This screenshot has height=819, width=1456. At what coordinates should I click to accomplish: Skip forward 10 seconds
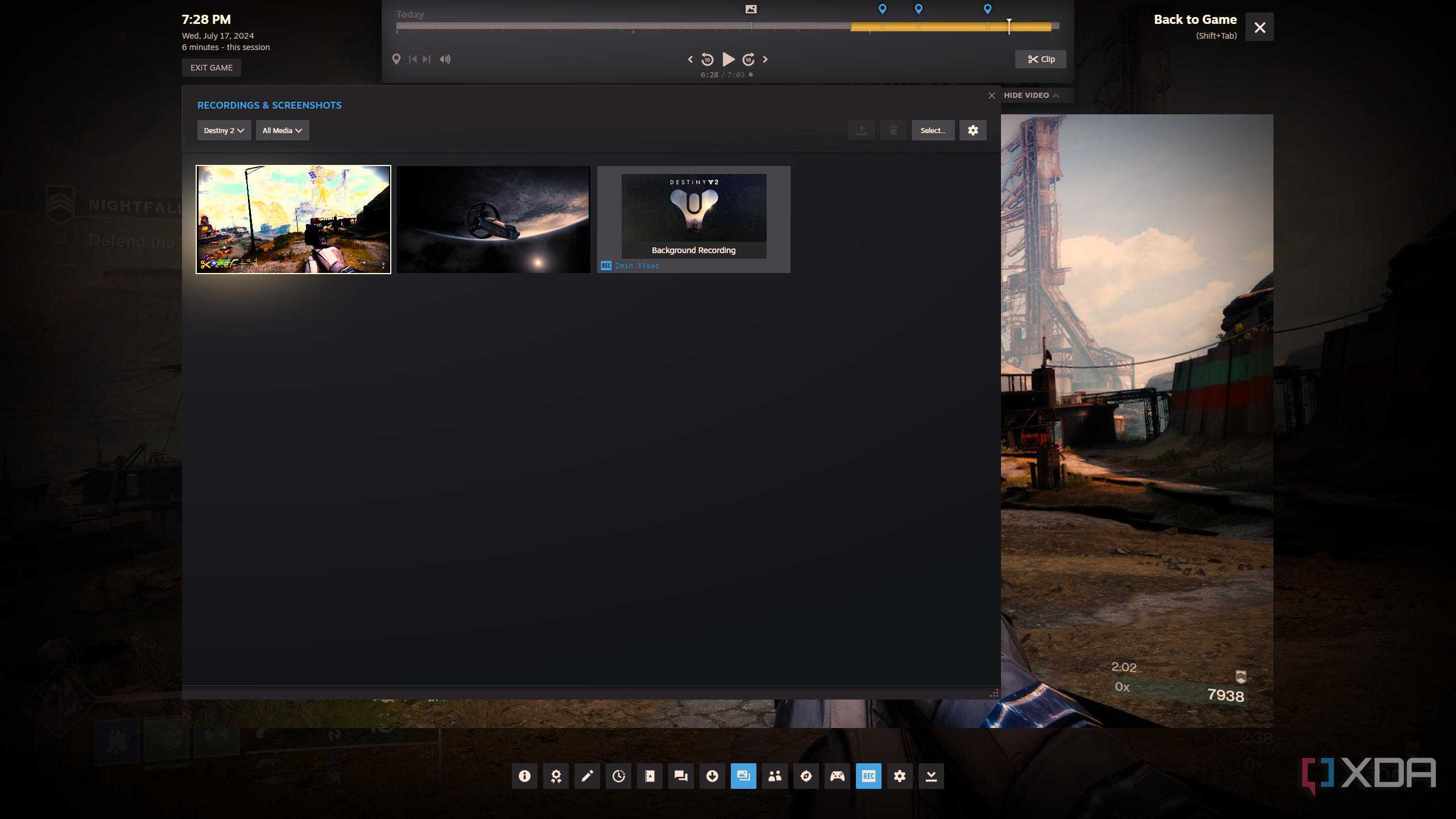click(x=748, y=59)
